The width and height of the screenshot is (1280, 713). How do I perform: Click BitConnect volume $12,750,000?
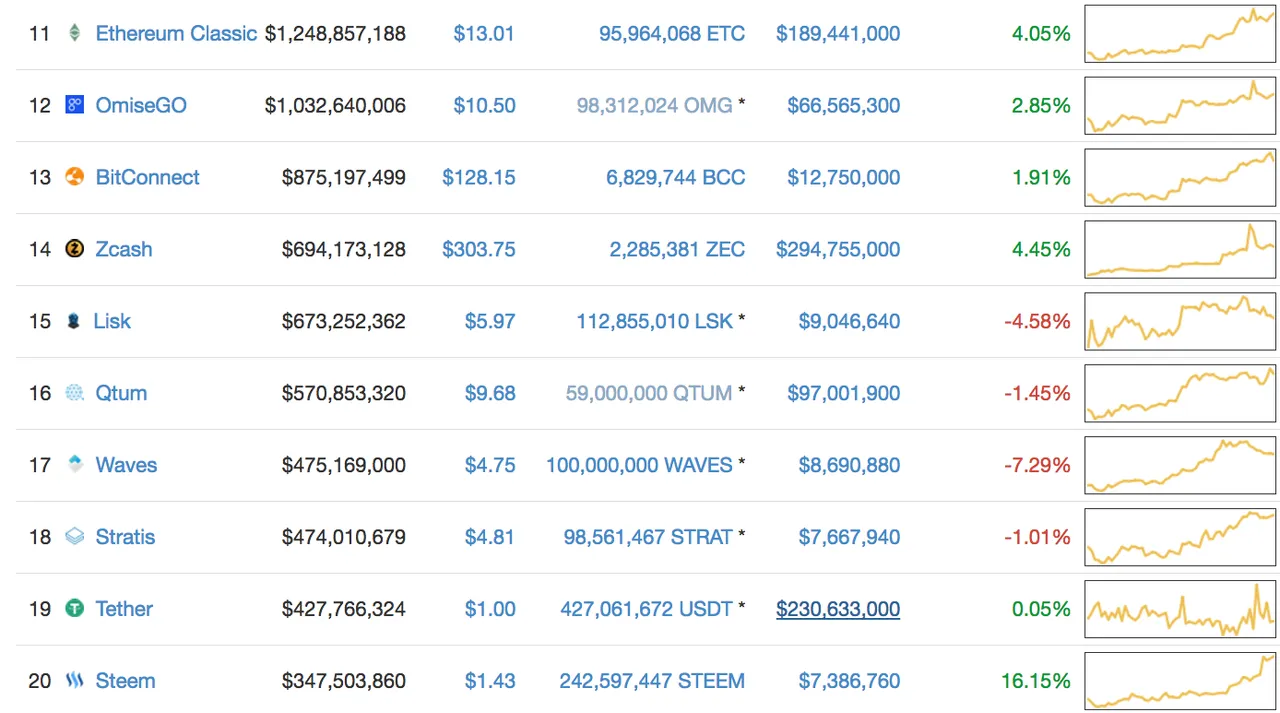click(844, 177)
